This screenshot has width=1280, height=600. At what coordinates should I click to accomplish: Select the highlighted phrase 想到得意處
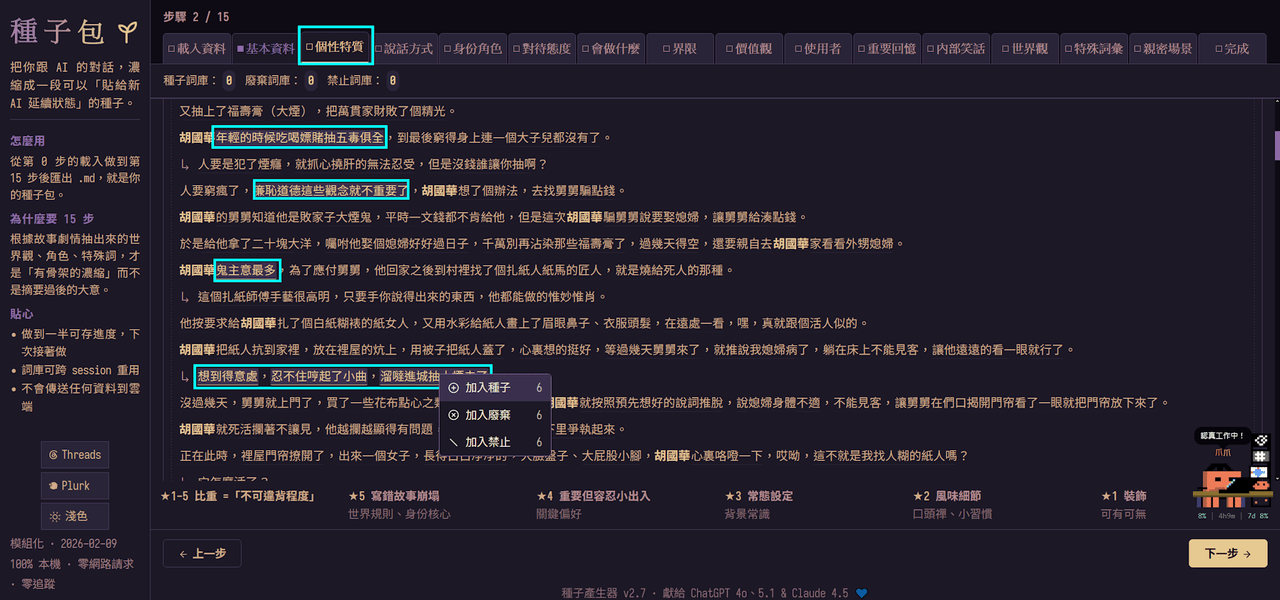[x=228, y=377]
